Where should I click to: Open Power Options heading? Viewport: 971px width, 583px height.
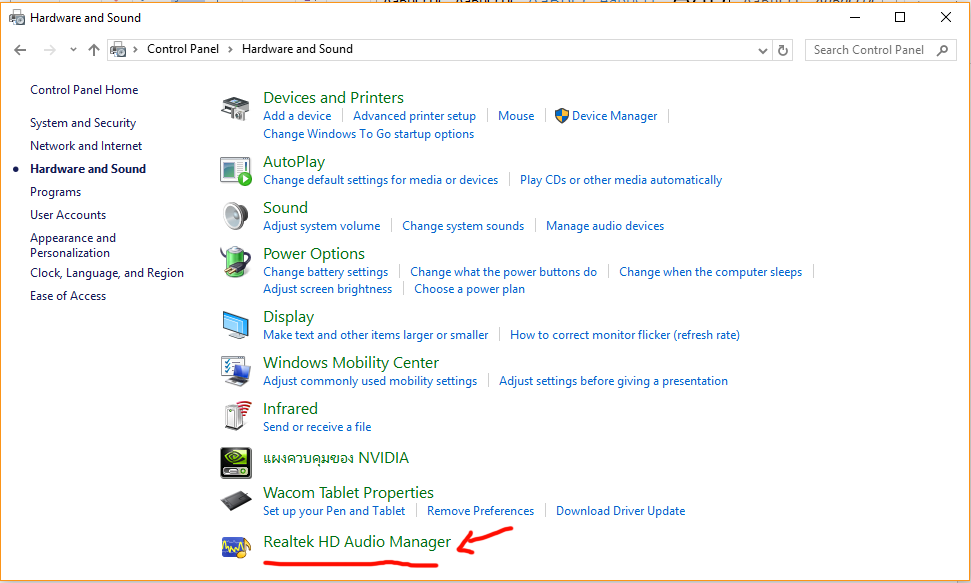pos(314,253)
